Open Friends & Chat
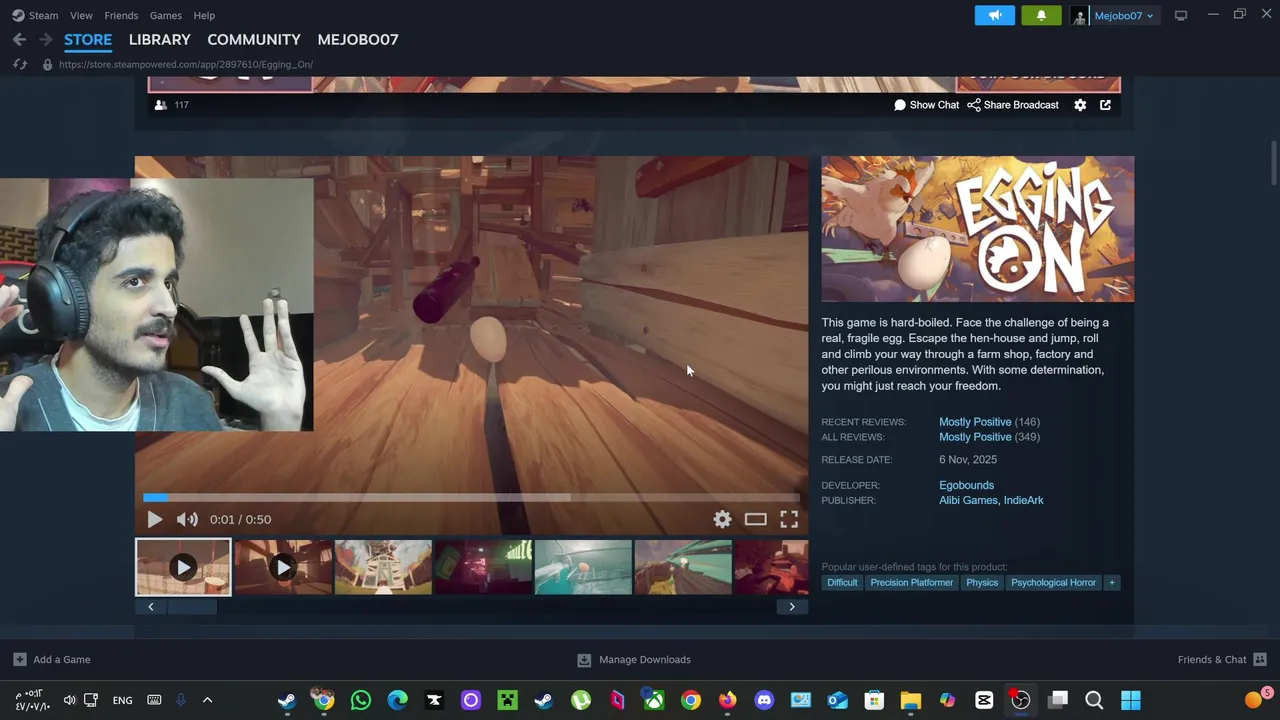 click(x=1222, y=660)
